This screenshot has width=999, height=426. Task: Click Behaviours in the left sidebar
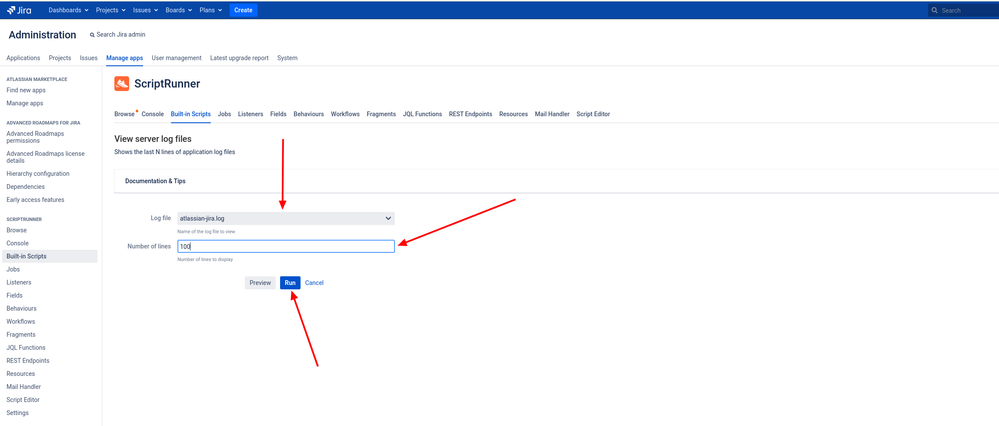(21, 308)
